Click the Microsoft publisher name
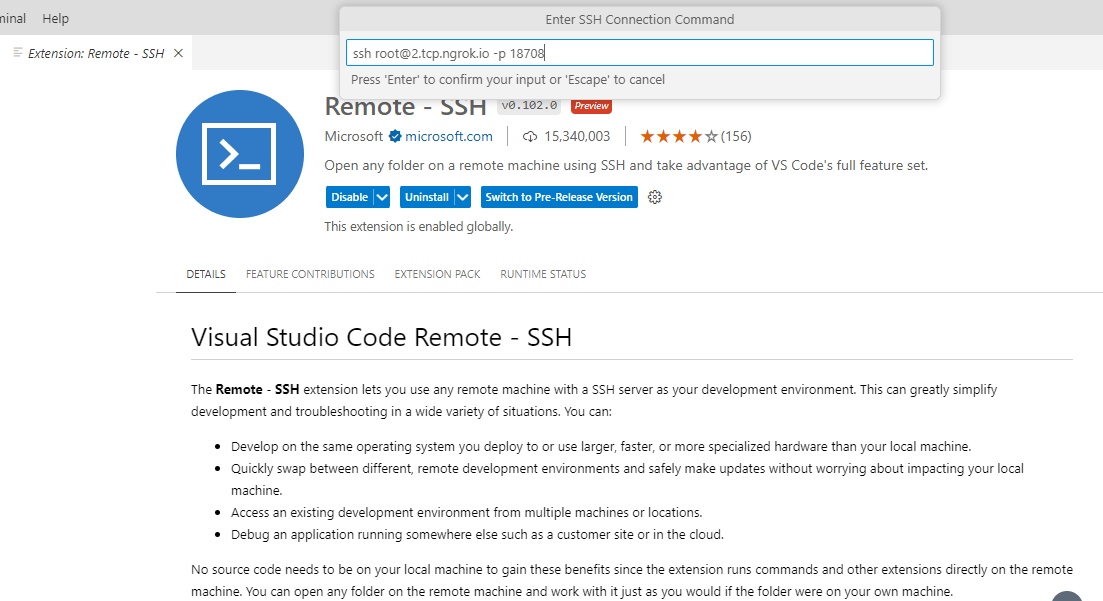This screenshot has width=1103, height=601. (x=353, y=137)
